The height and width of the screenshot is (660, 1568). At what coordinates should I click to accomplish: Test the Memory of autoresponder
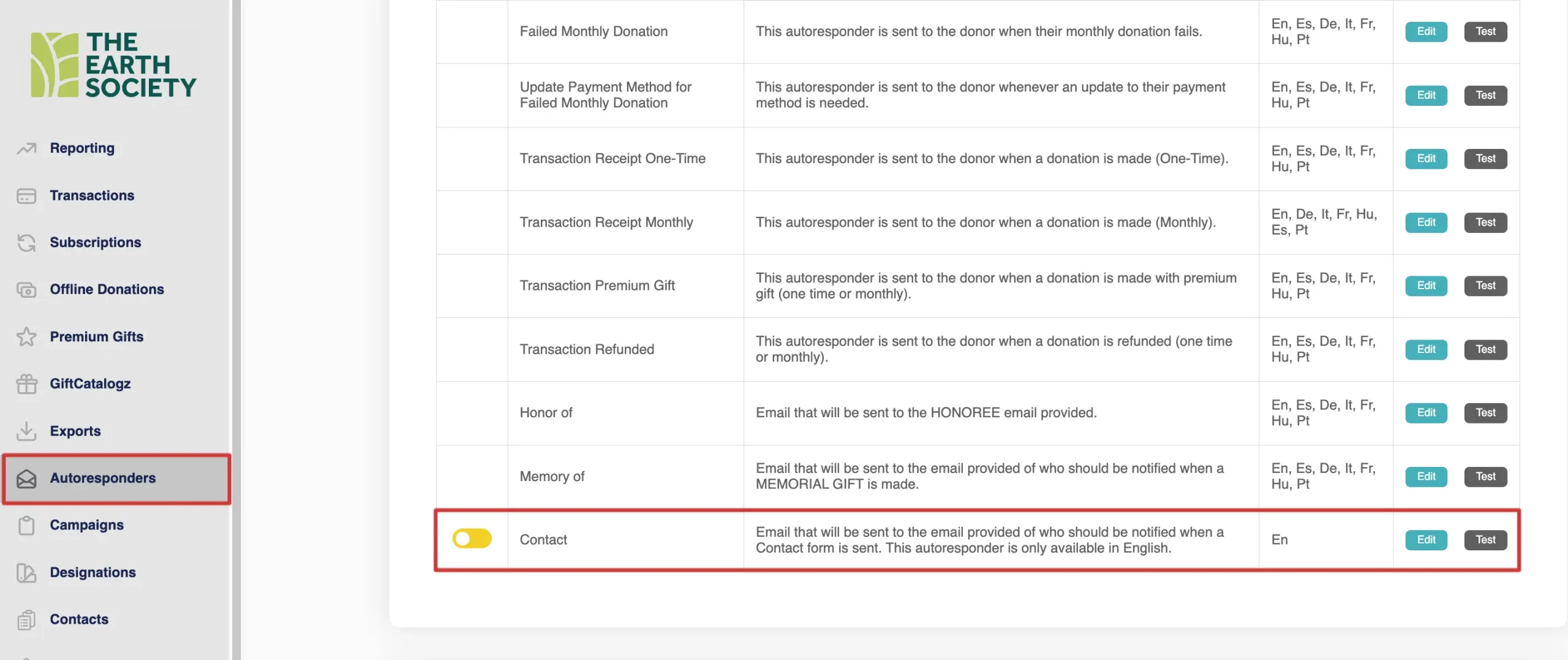tap(1485, 476)
